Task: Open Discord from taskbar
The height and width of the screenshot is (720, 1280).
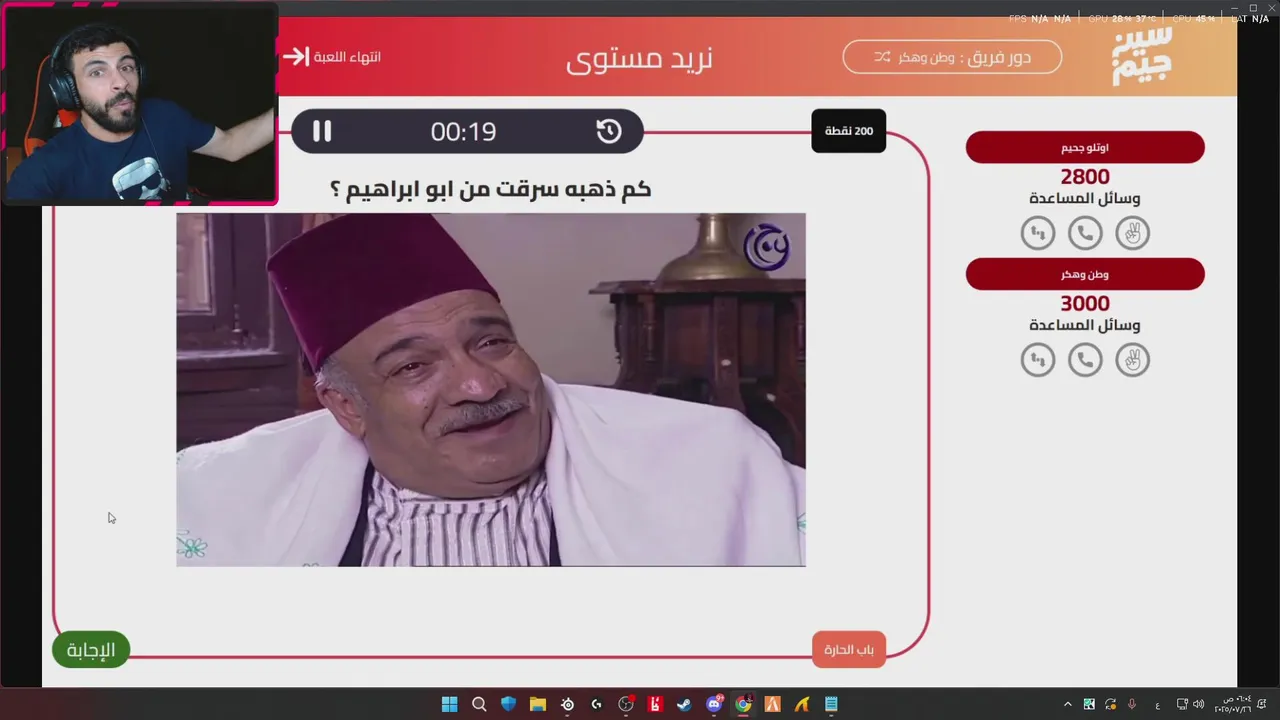Action: point(714,704)
